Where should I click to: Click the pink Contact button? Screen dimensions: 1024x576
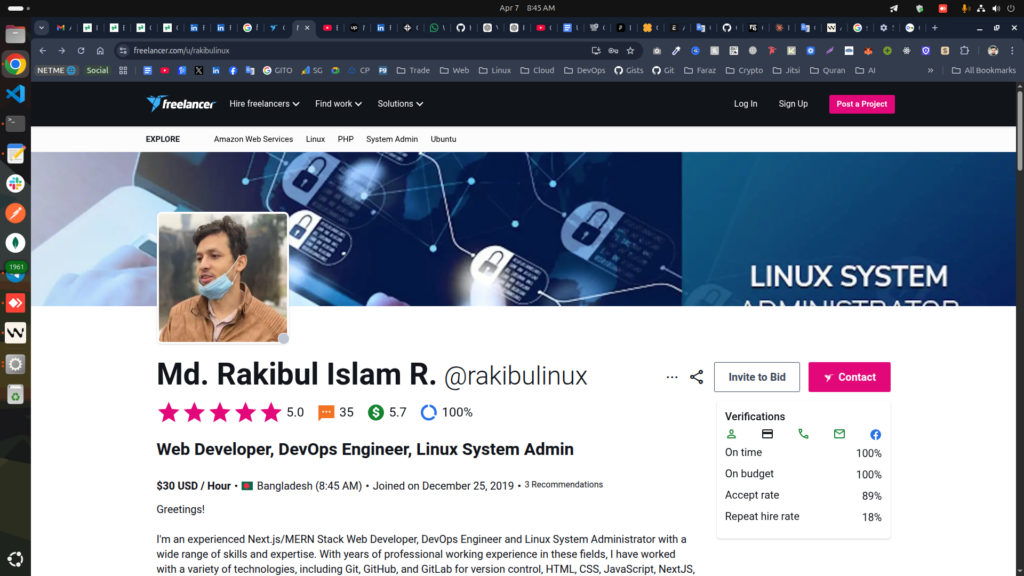[849, 377]
